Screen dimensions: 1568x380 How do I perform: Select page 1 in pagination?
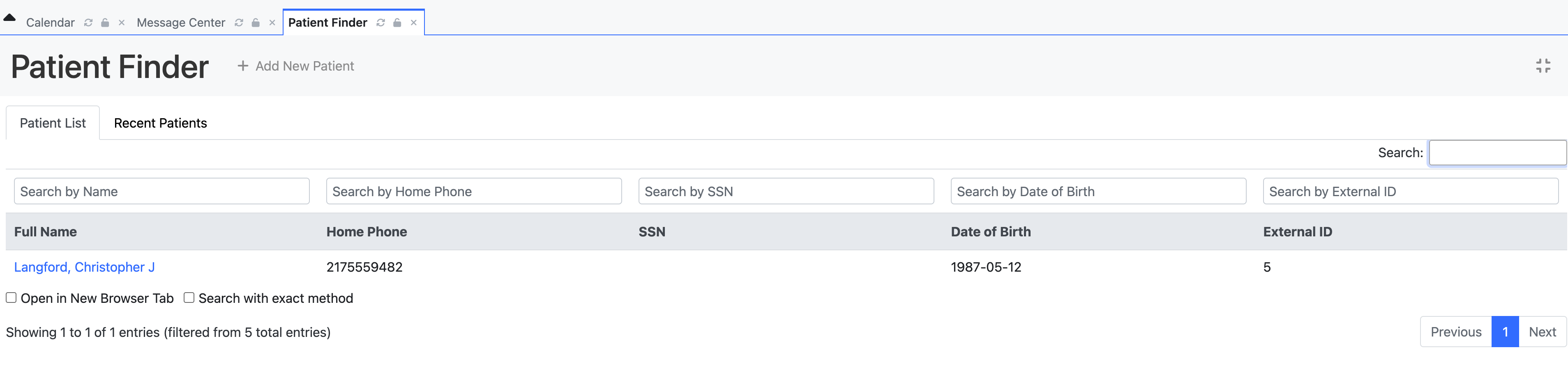(1505, 332)
